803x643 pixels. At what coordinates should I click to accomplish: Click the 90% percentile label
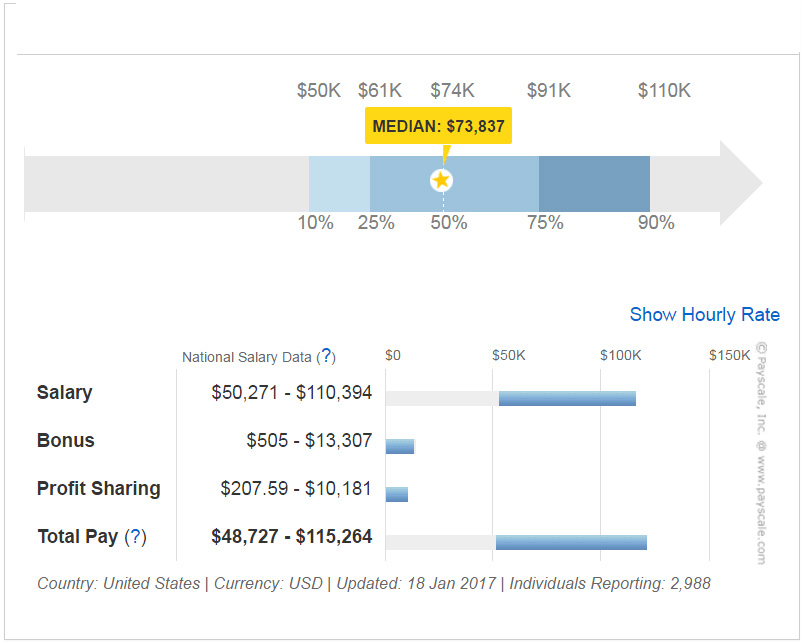(656, 222)
